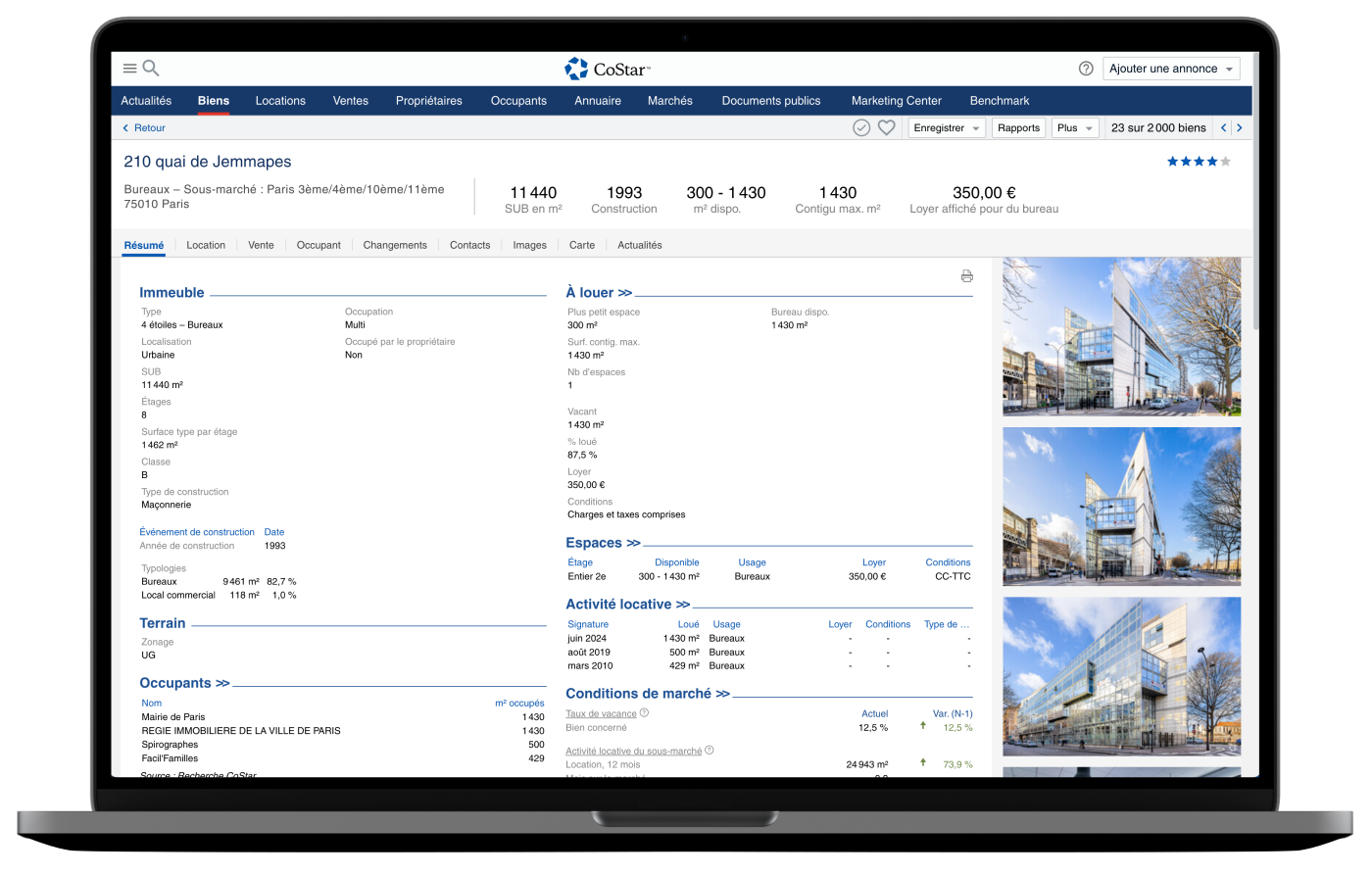Click the printer icon
This screenshot has width=1372, height=876.
tap(966, 276)
